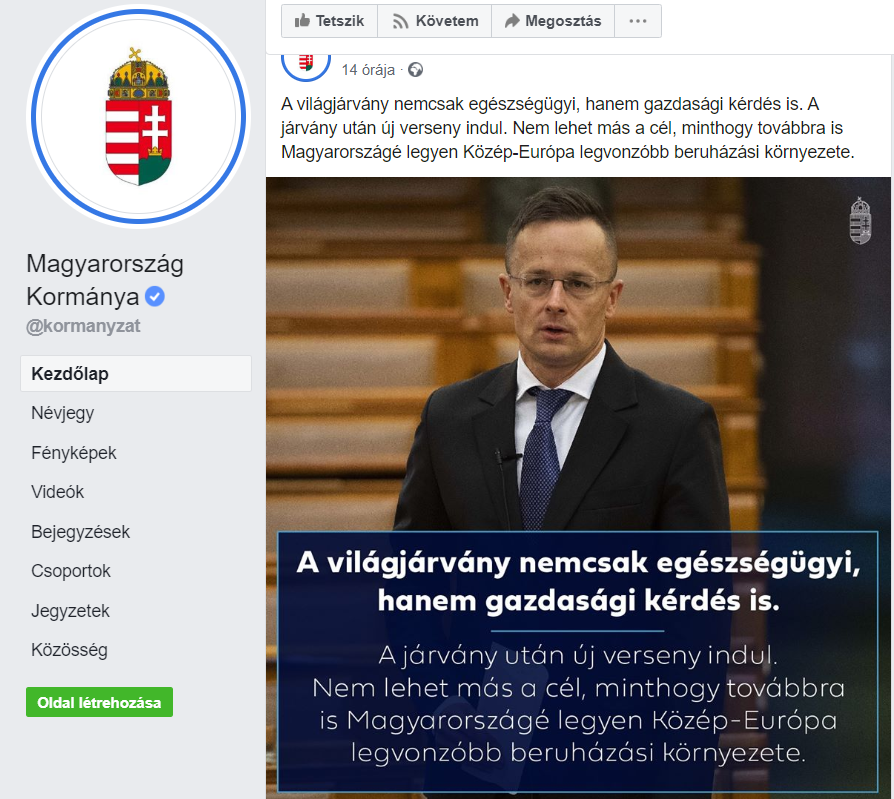Click the coat of arms watermark on the photo
Image resolution: width=894 pixels, height=799 pixels.
point(860,221)
